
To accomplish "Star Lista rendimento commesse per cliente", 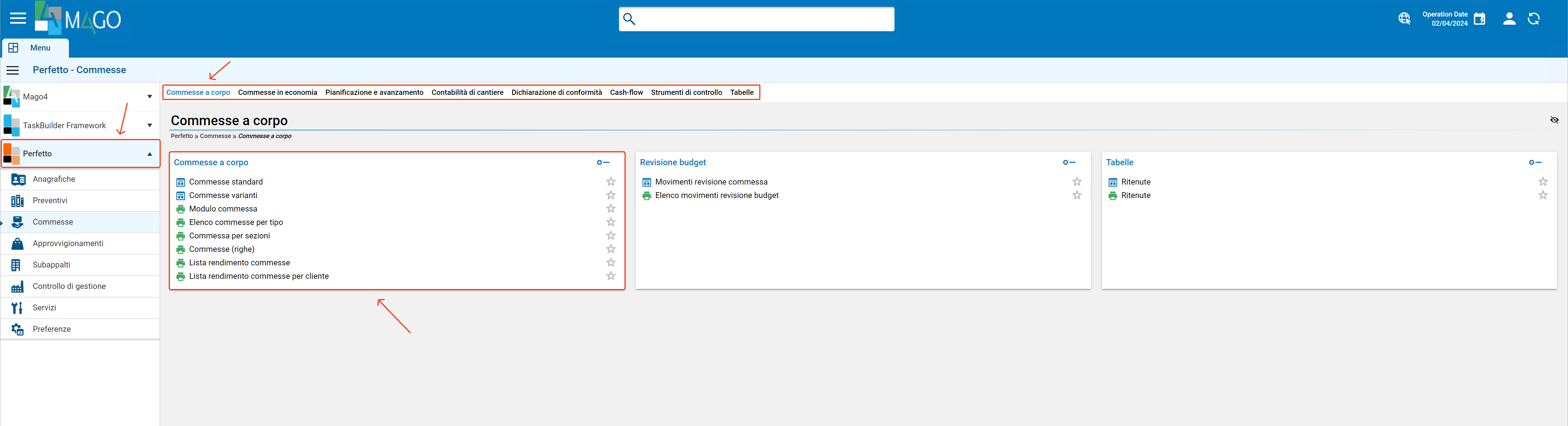I will click(x=611, y=276).
